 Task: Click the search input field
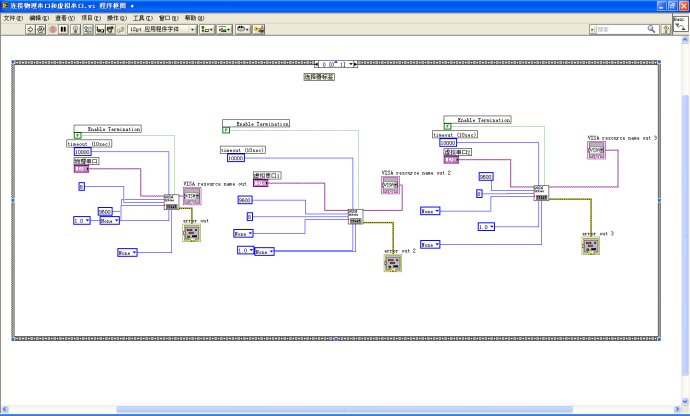tap(625, 29)
